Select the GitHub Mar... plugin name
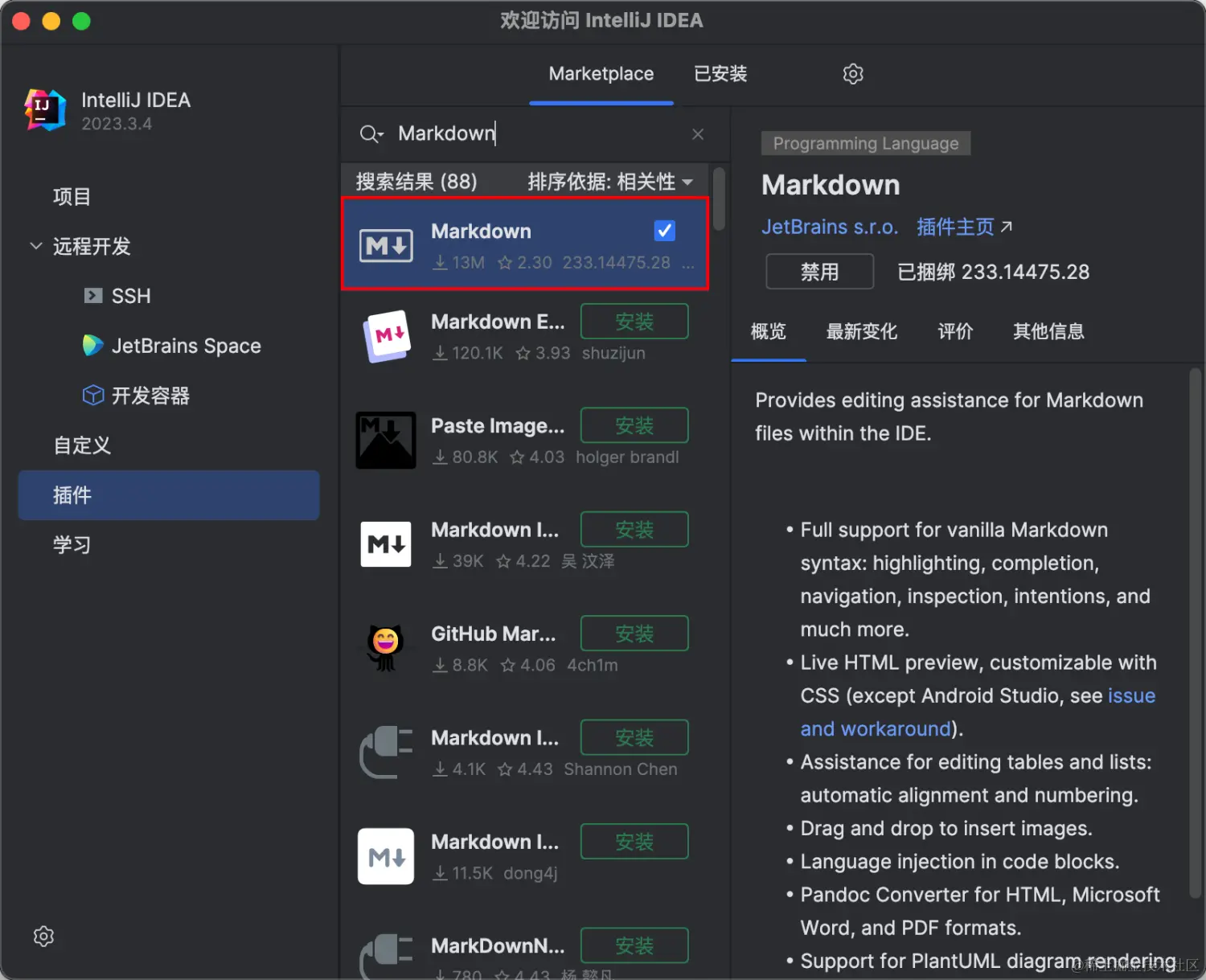Image resolution: width=1206 pixels, height=980 pixels. pyautogui.click(x=494, y=634)
